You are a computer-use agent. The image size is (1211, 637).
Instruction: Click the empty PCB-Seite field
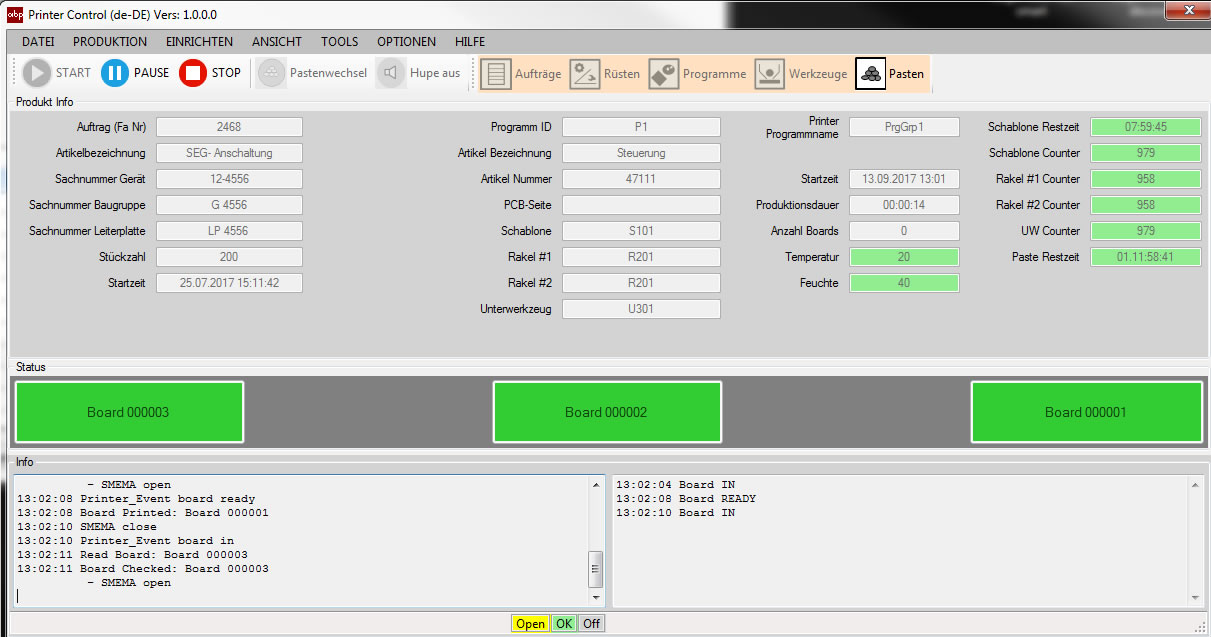(x=641, y=205)
